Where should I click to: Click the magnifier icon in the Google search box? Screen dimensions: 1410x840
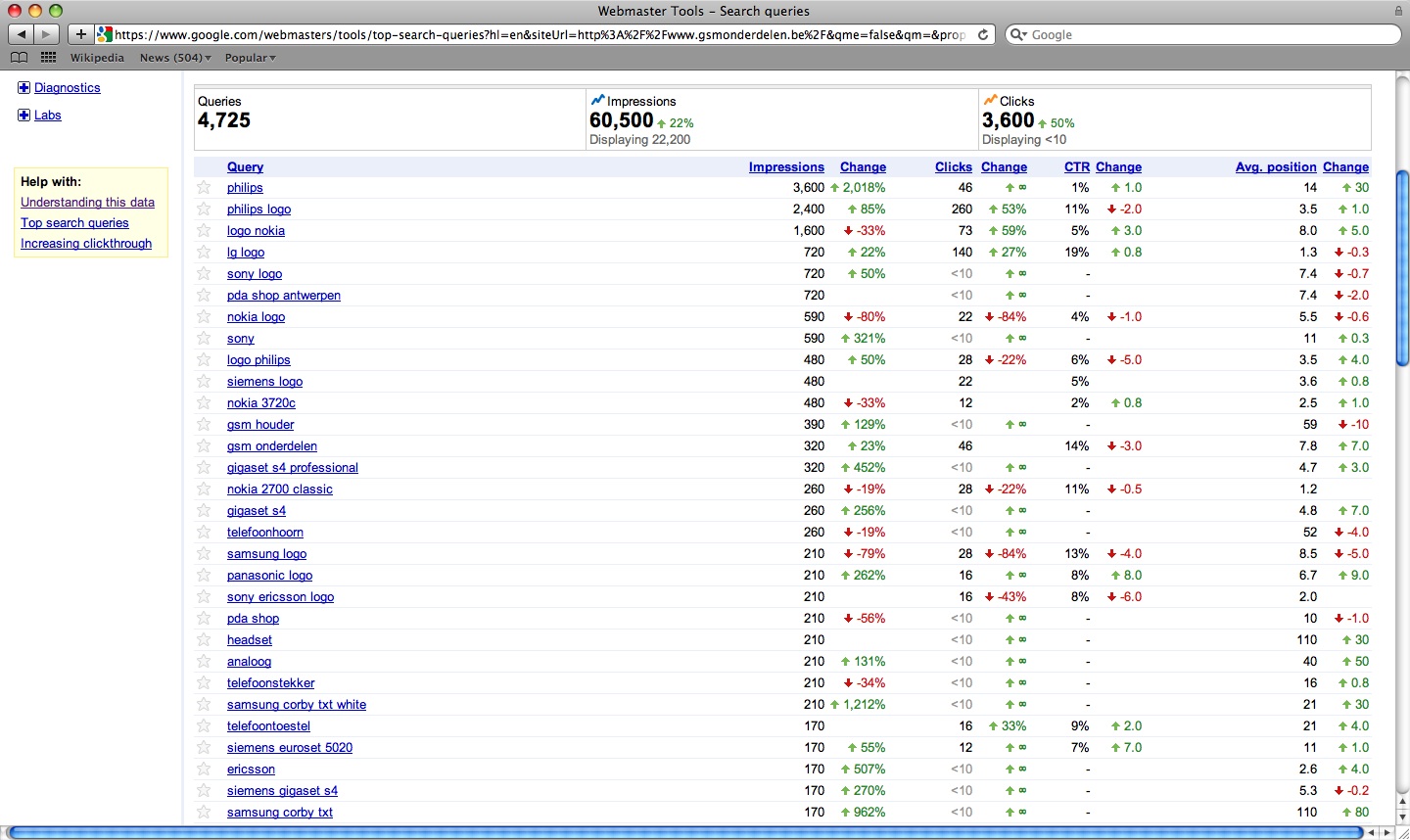click(1019, 34)
